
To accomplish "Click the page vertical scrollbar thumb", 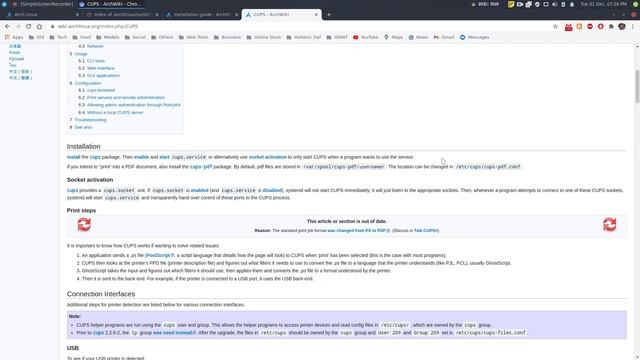I will (x=637, y=87).
